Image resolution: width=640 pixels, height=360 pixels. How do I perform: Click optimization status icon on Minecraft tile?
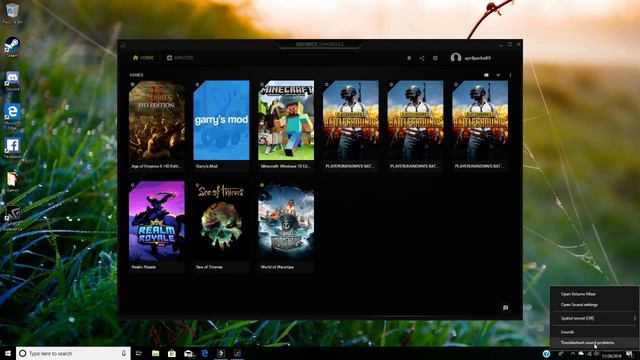click(x=262, y=84)
